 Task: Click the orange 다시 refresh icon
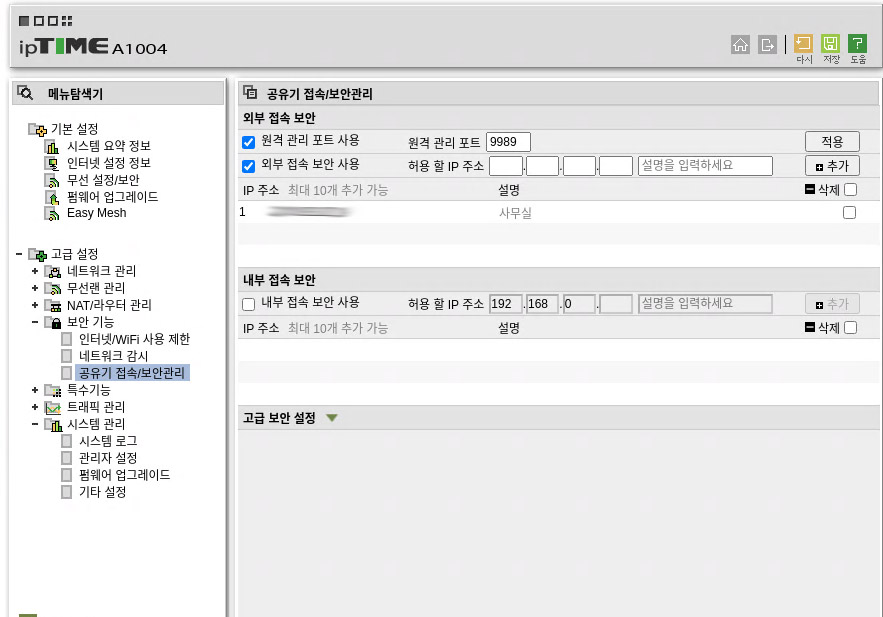(x=803, y=43)
